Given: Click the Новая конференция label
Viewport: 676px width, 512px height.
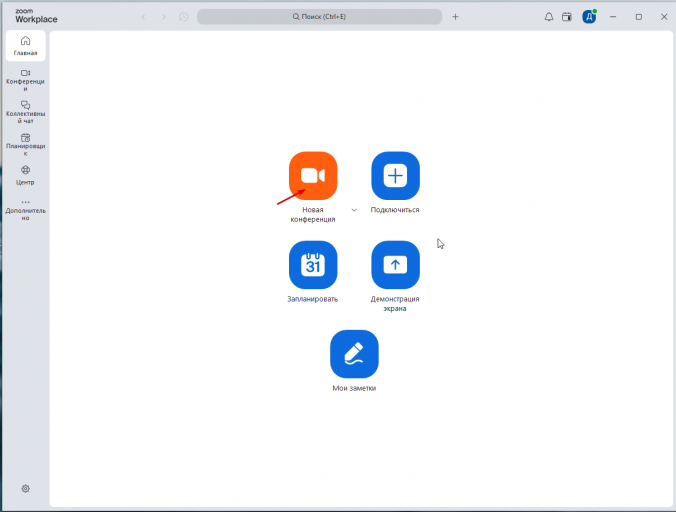Looking at the screenshot, I should (x=313, y=215).
